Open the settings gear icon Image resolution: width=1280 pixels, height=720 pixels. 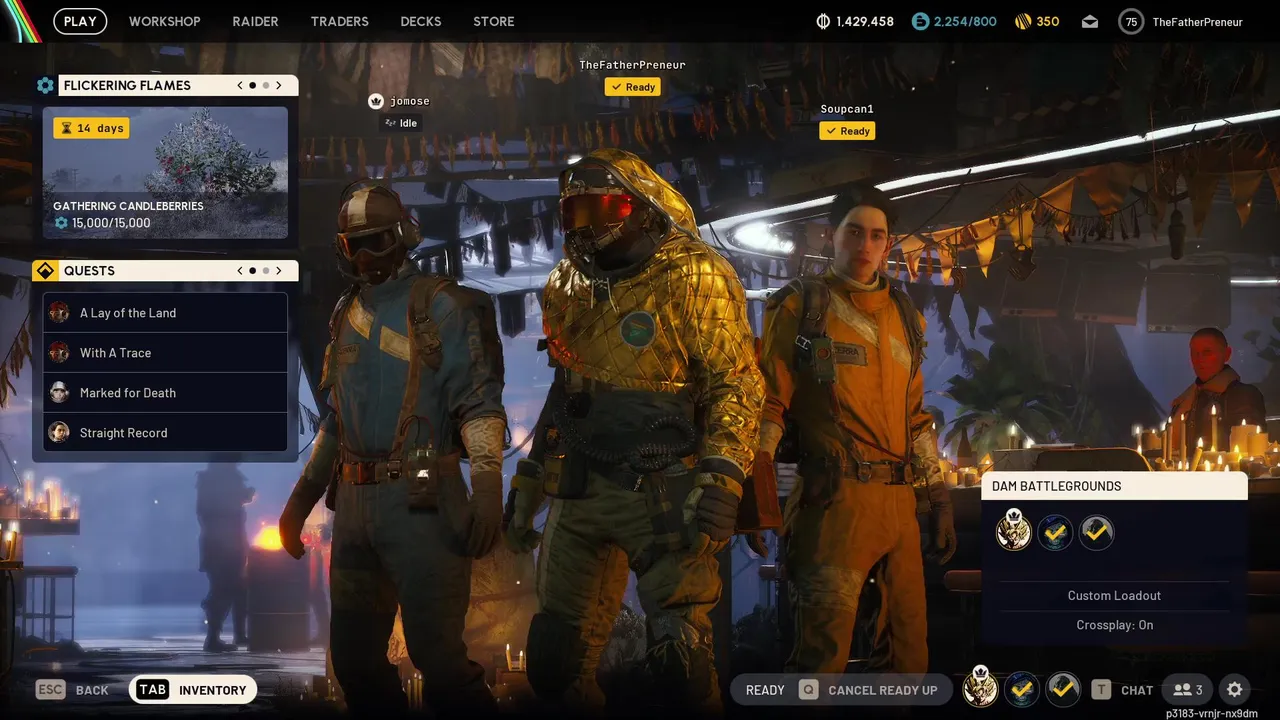[1235, 690]
